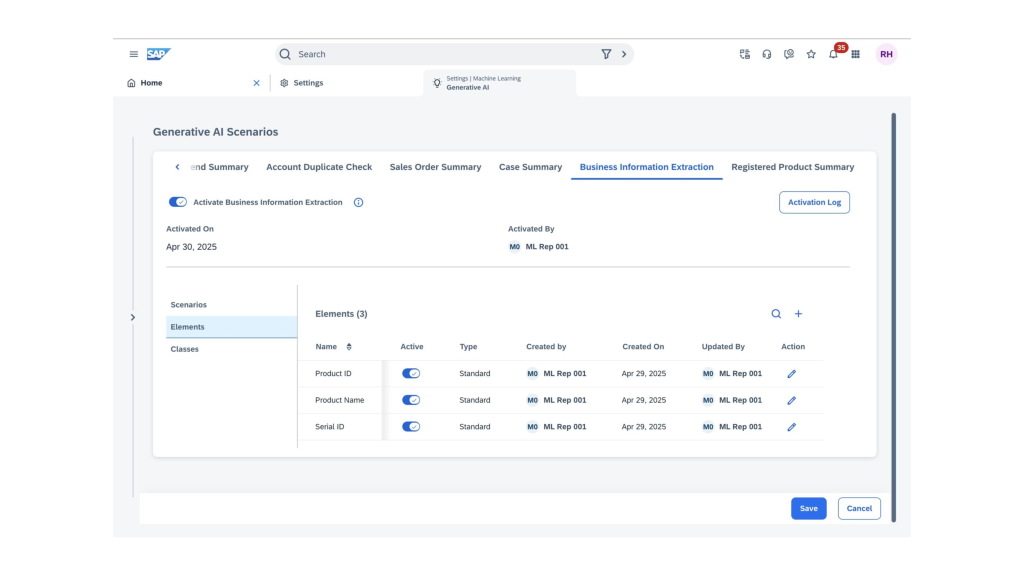1024x576 pixels.
Task: Expand the collapsed left side panel arrow
Action: point(133,317)
